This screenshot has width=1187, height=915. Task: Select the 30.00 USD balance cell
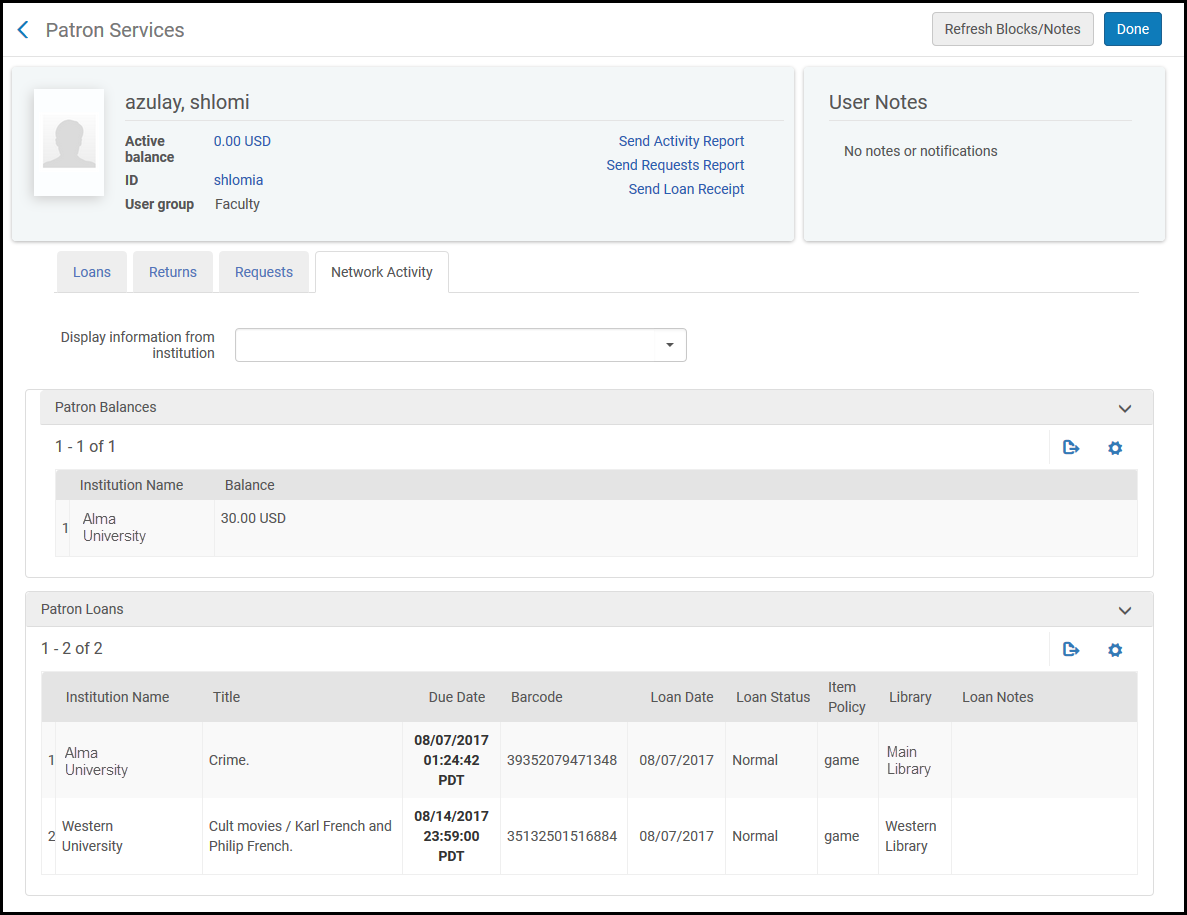[253, 518]
